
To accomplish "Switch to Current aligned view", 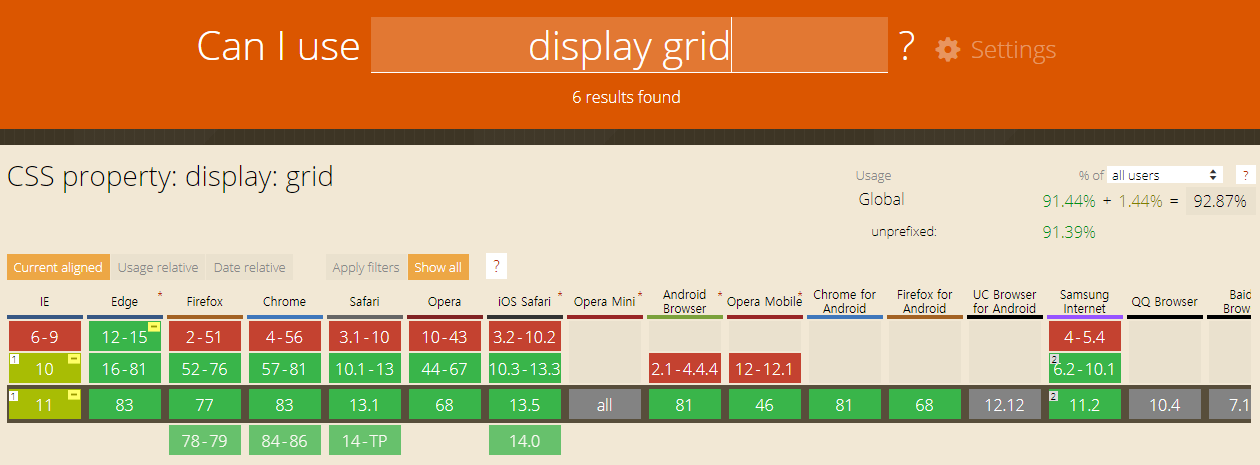I will click(x=58, y=267).
